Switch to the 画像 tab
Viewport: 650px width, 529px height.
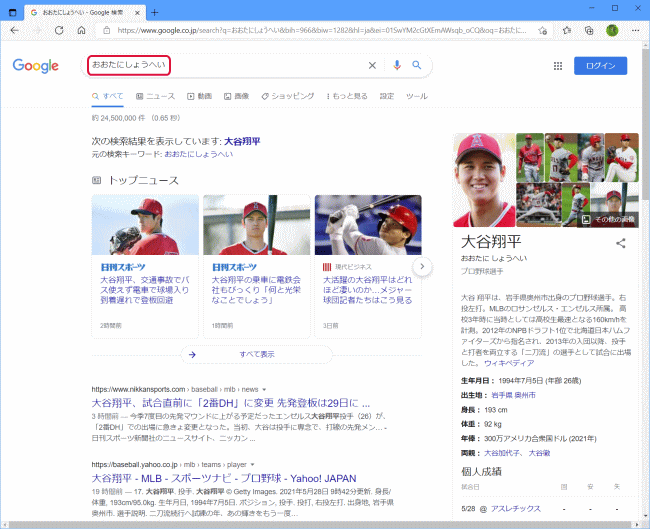(236, 96)
